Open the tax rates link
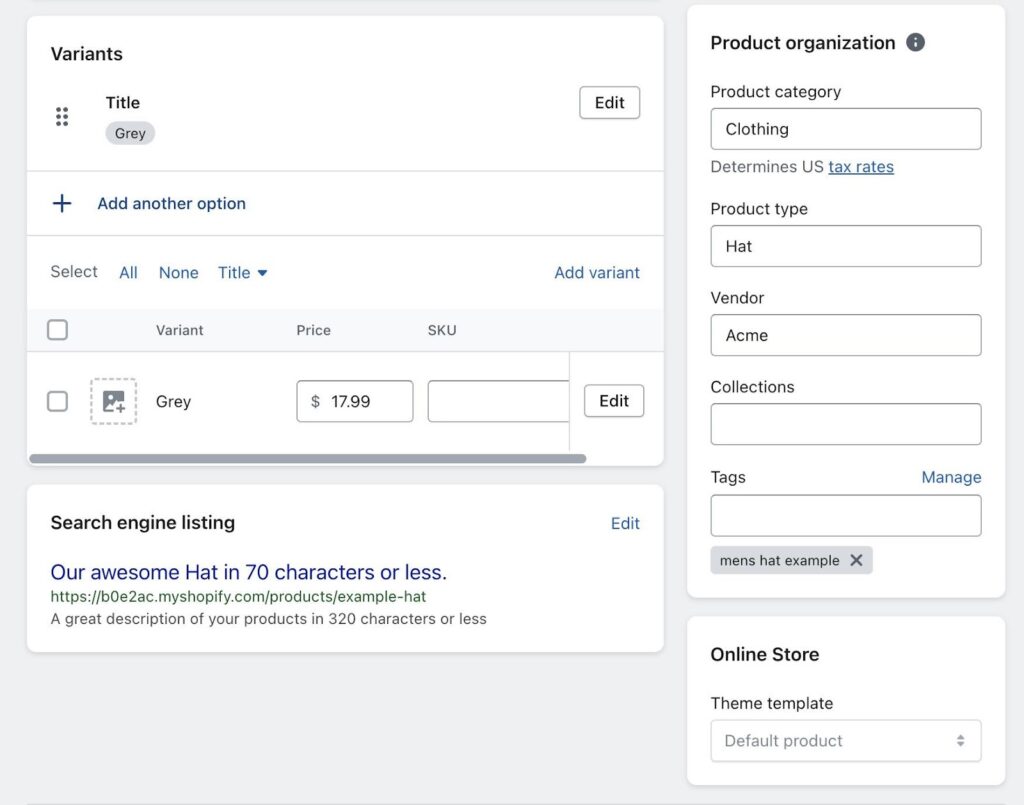 click(860, 167)
